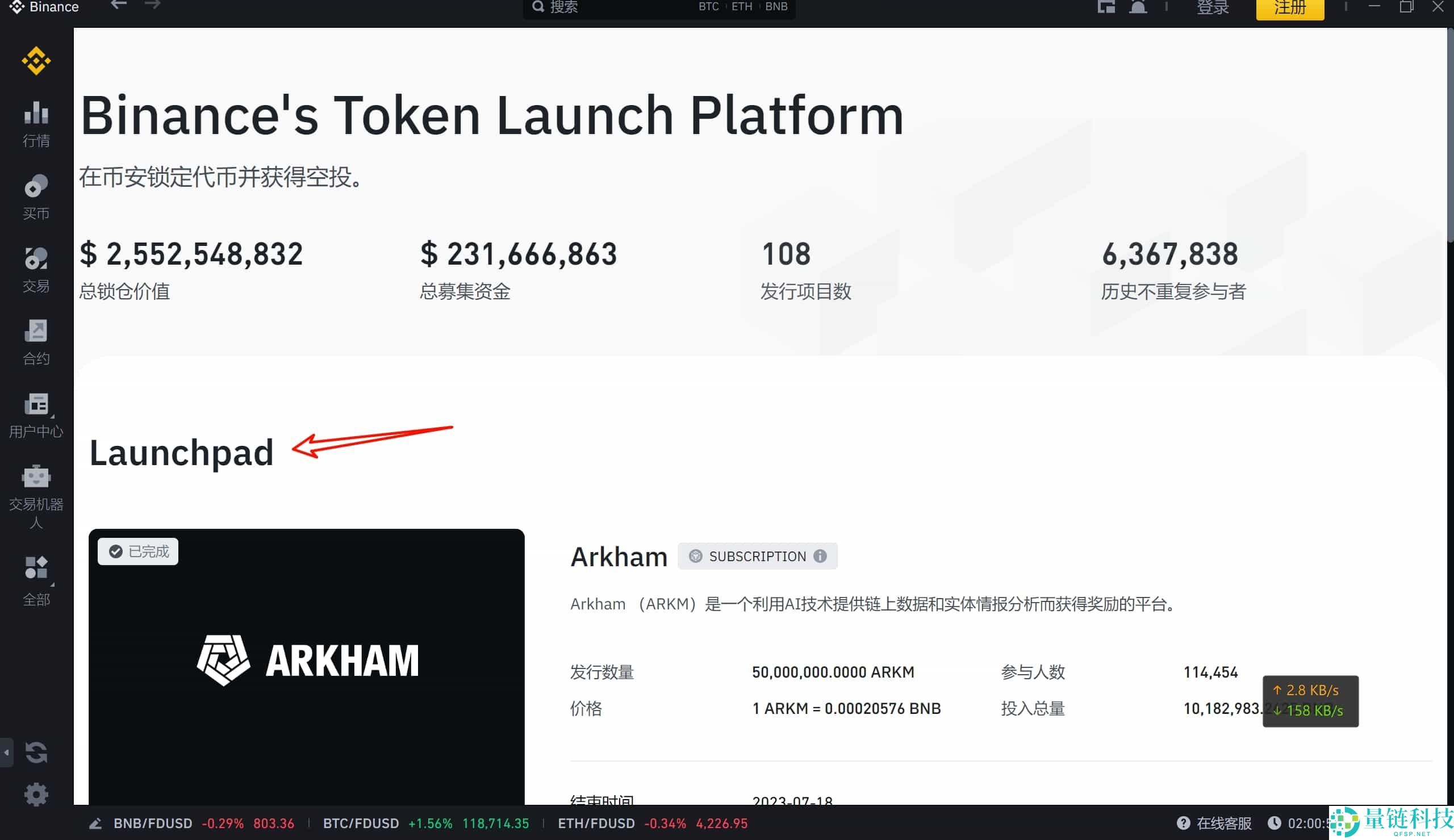
Task: Click the yellow 注册 register button
Action: tap(1290, 8)
